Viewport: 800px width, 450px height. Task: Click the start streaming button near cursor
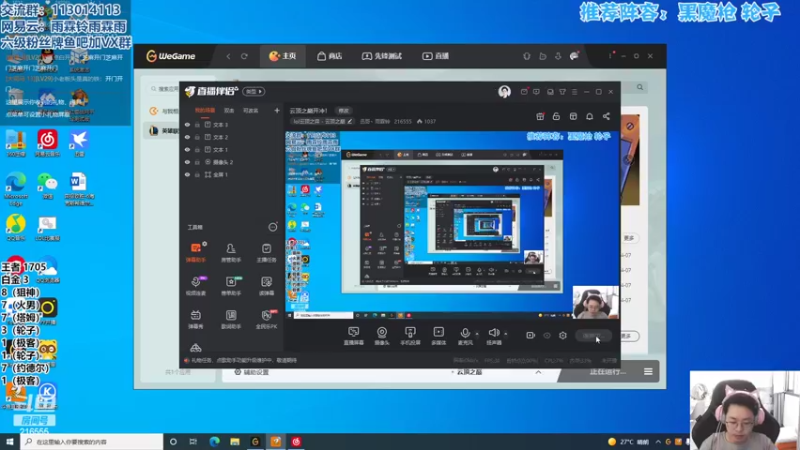593,336
